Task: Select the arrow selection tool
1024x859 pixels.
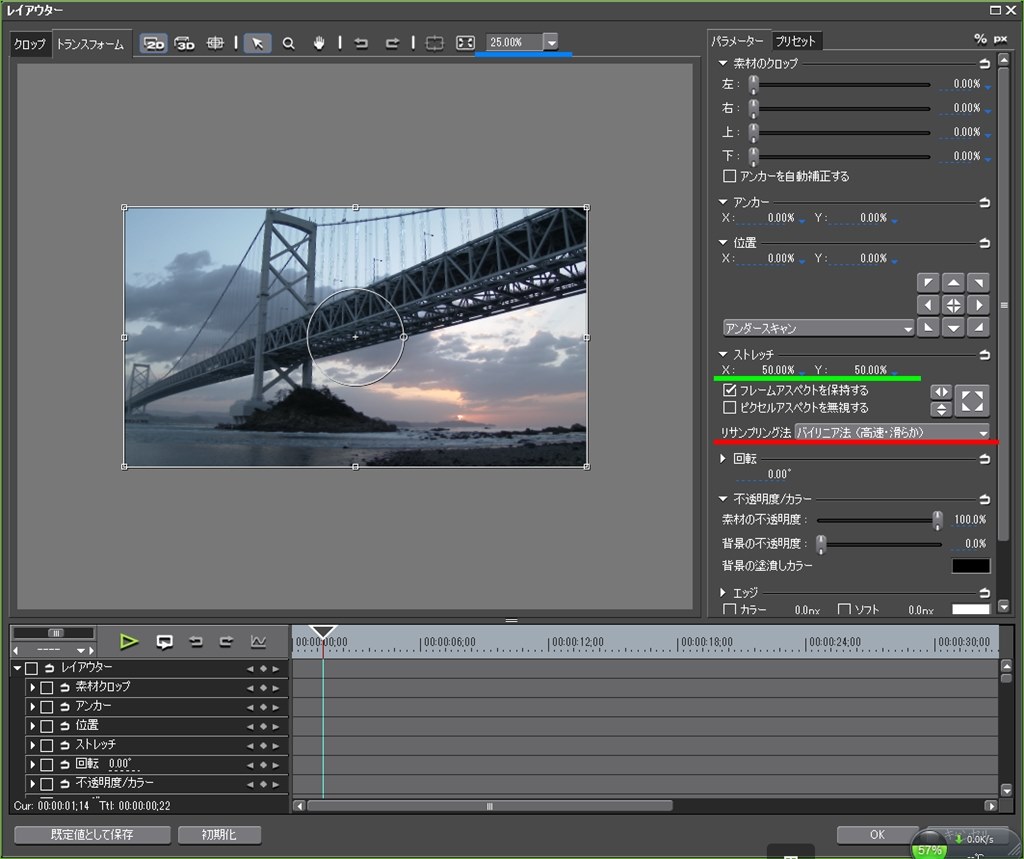Action: tap(257, 43)
